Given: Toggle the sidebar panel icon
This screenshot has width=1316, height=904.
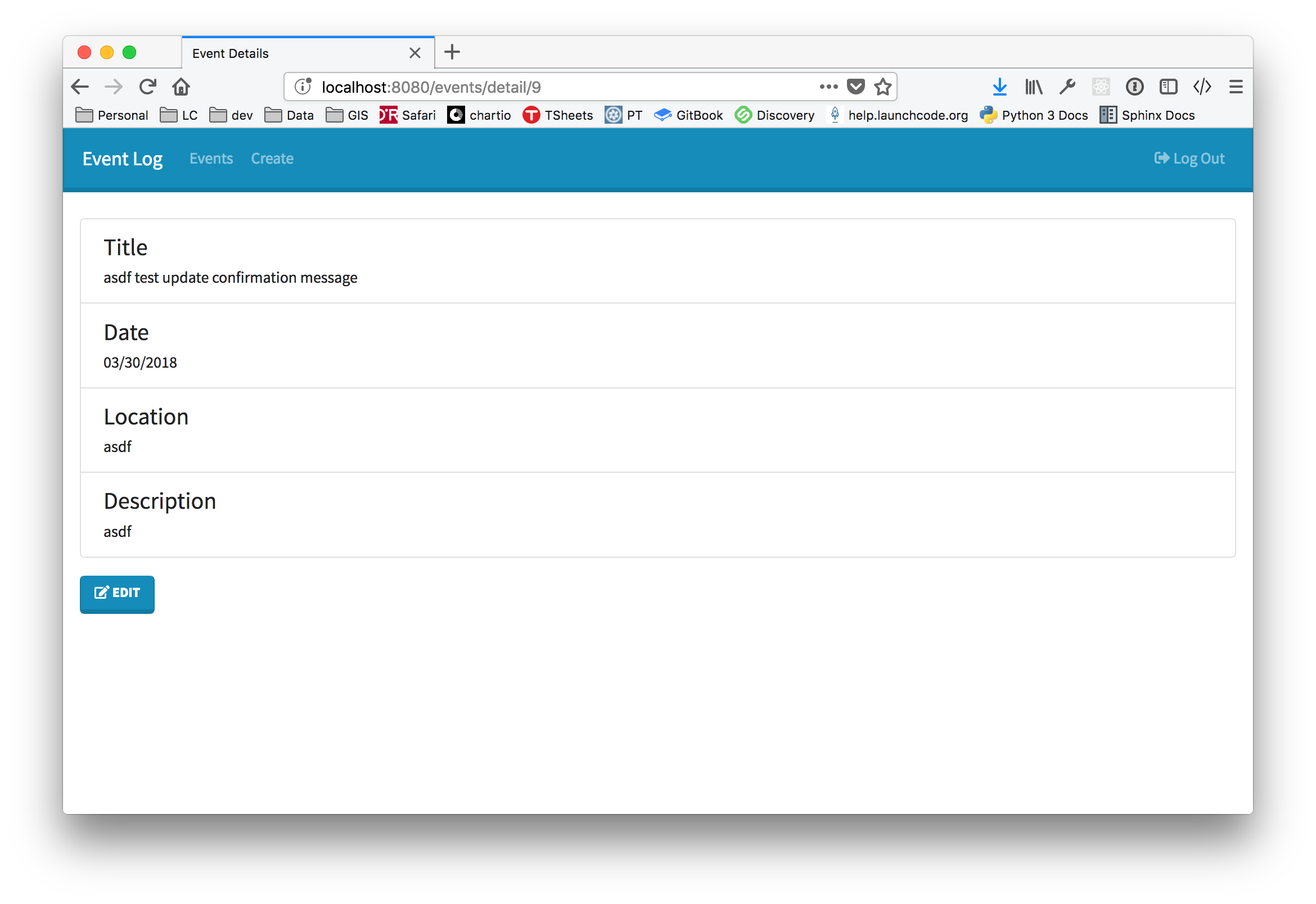Looking at the screenshot, I should coord(1168,87).
